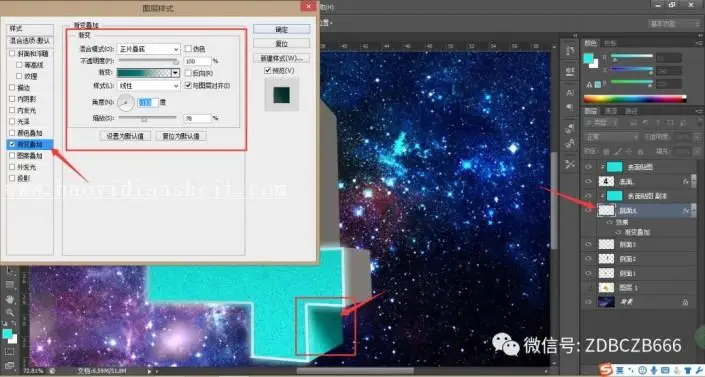Screen dimensions: 705x377
Task: Select the Path Selection arrow tool
Action: click(9, 271)
